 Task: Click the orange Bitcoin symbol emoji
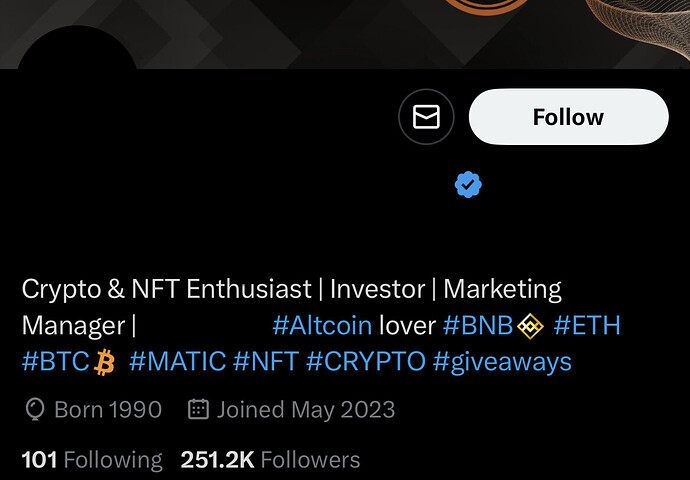coord(105,363)
